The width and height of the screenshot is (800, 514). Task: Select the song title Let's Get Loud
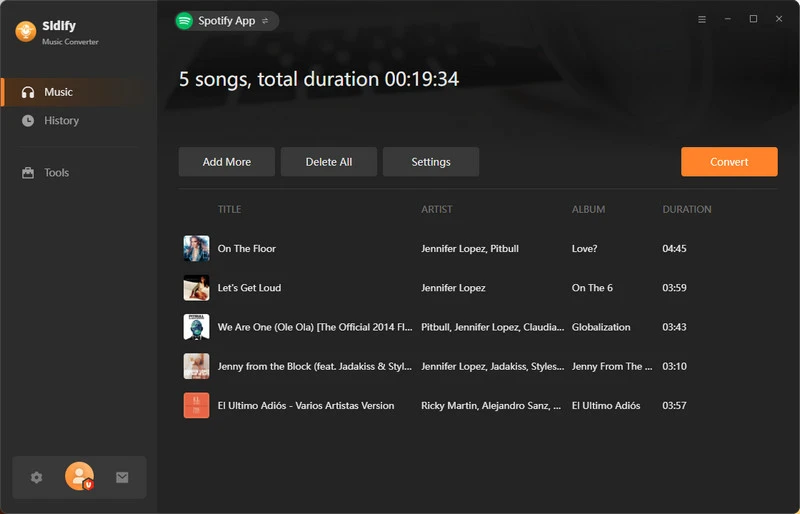249,288
